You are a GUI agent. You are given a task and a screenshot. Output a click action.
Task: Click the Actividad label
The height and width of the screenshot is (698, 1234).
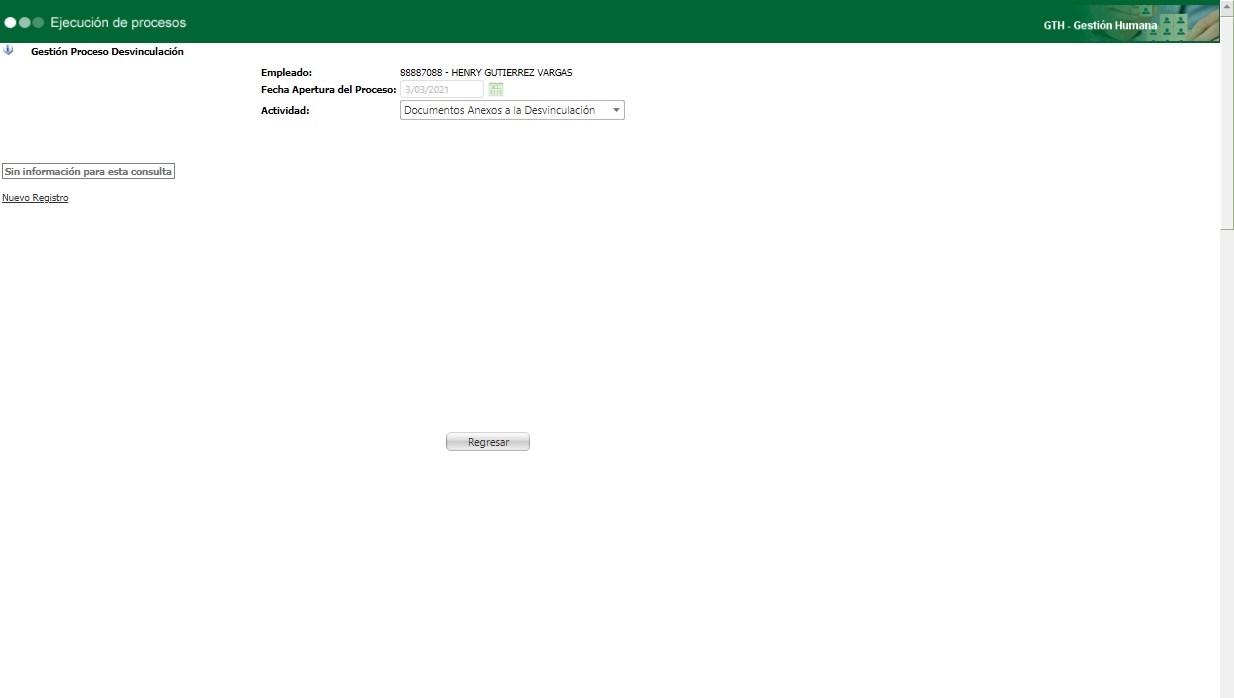[285, 111]
